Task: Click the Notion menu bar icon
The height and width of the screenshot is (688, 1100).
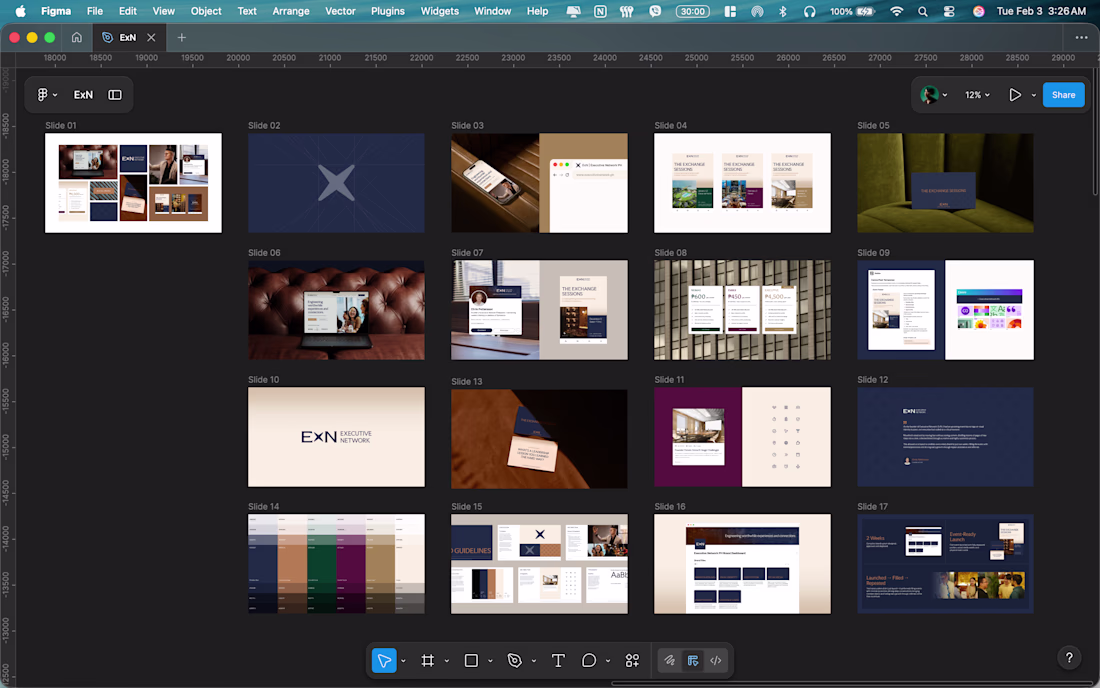Action: (x=601, y=11)
